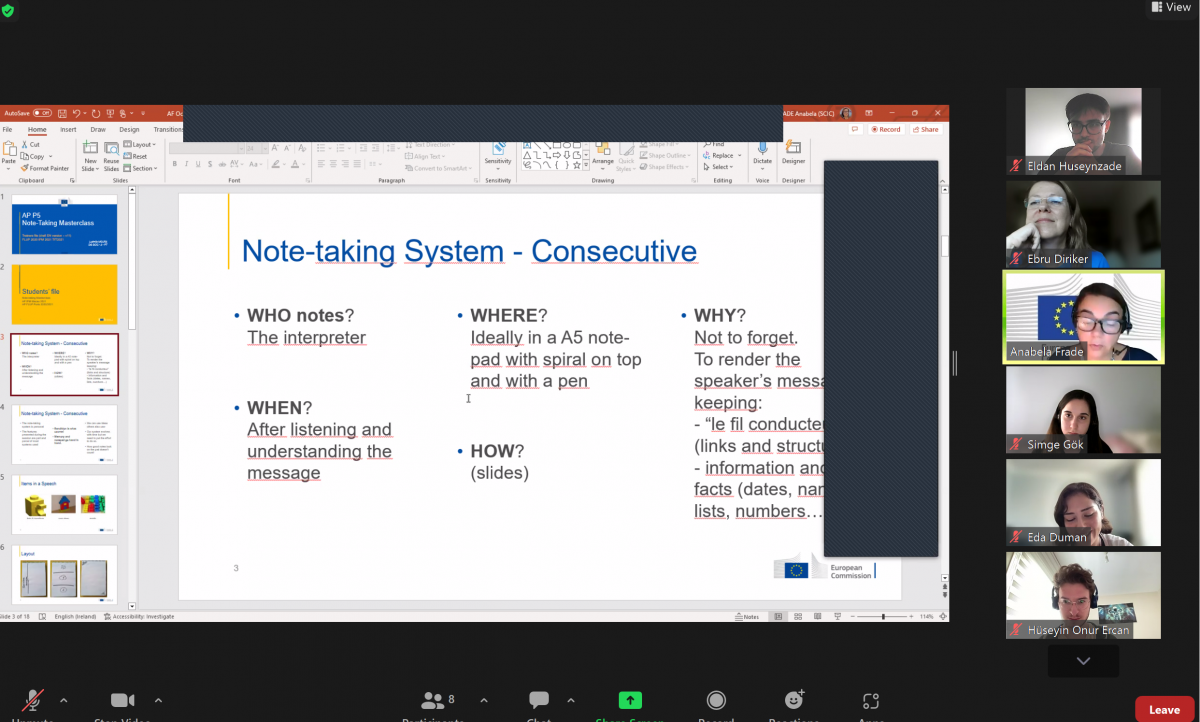The width and height of the screenshot is (1200, 722).
Task: Open the Chat panel
Action: click(x=539, y=700)
